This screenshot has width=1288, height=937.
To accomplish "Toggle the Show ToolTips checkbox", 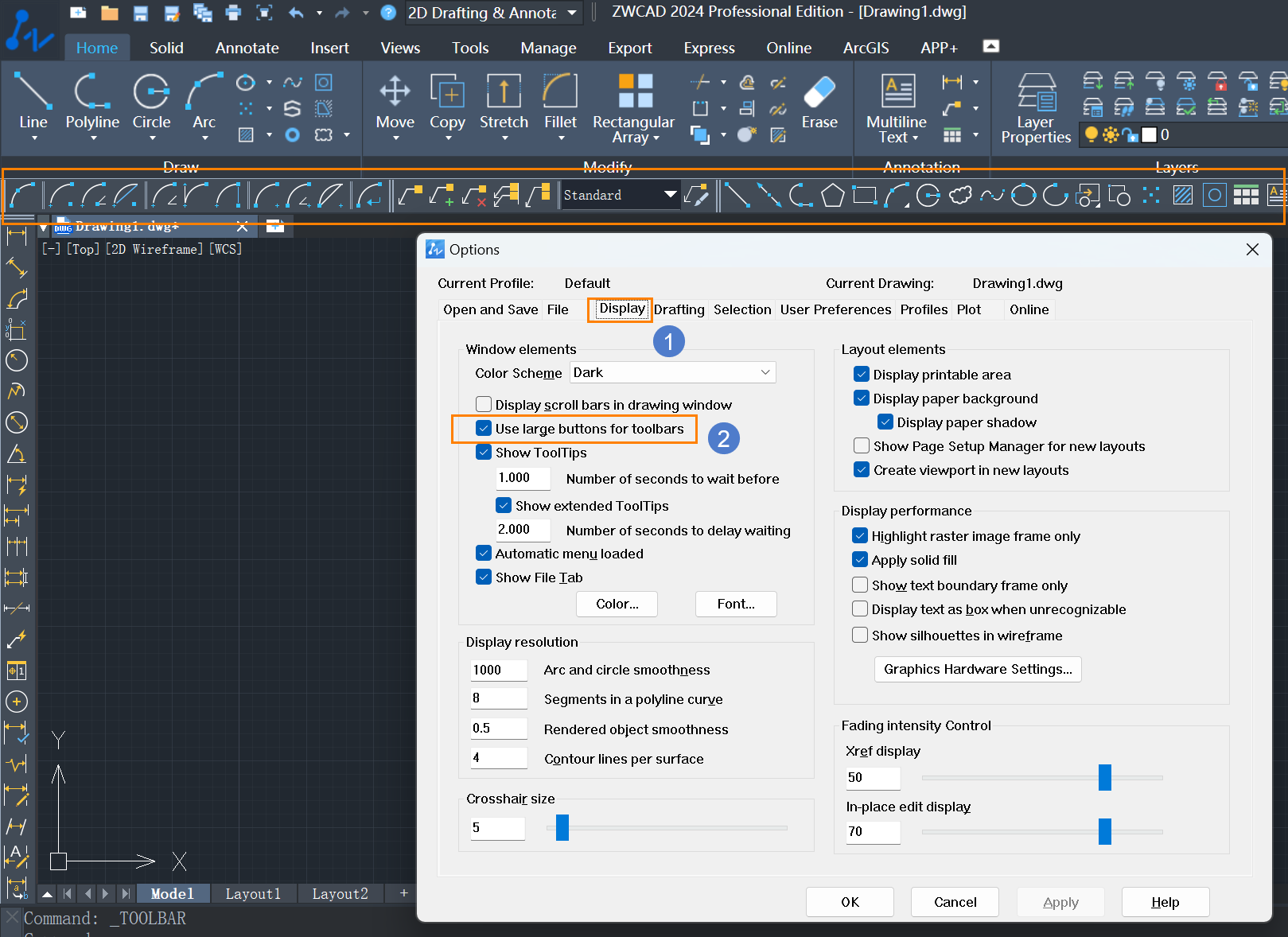I will pyautogui.click(x=484, y=452).
